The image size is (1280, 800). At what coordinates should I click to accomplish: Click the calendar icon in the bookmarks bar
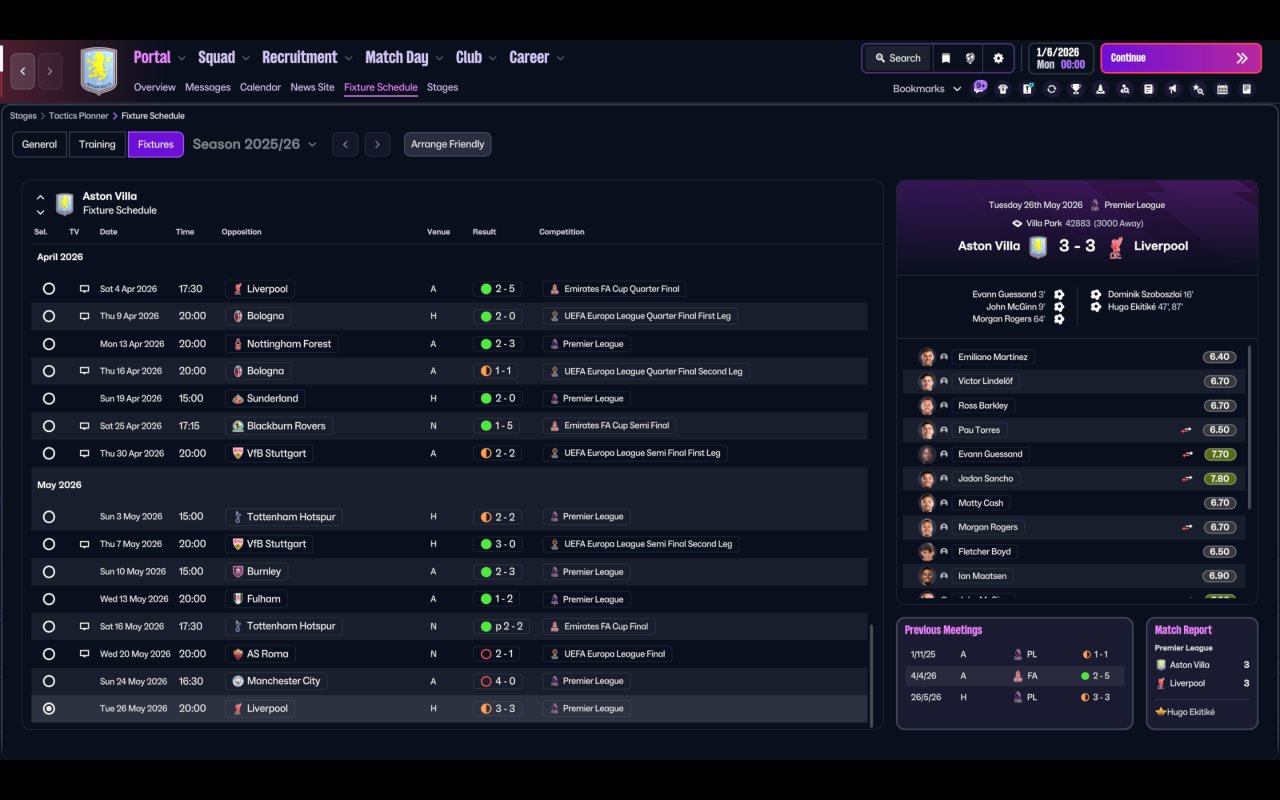tap(1222, 89)
